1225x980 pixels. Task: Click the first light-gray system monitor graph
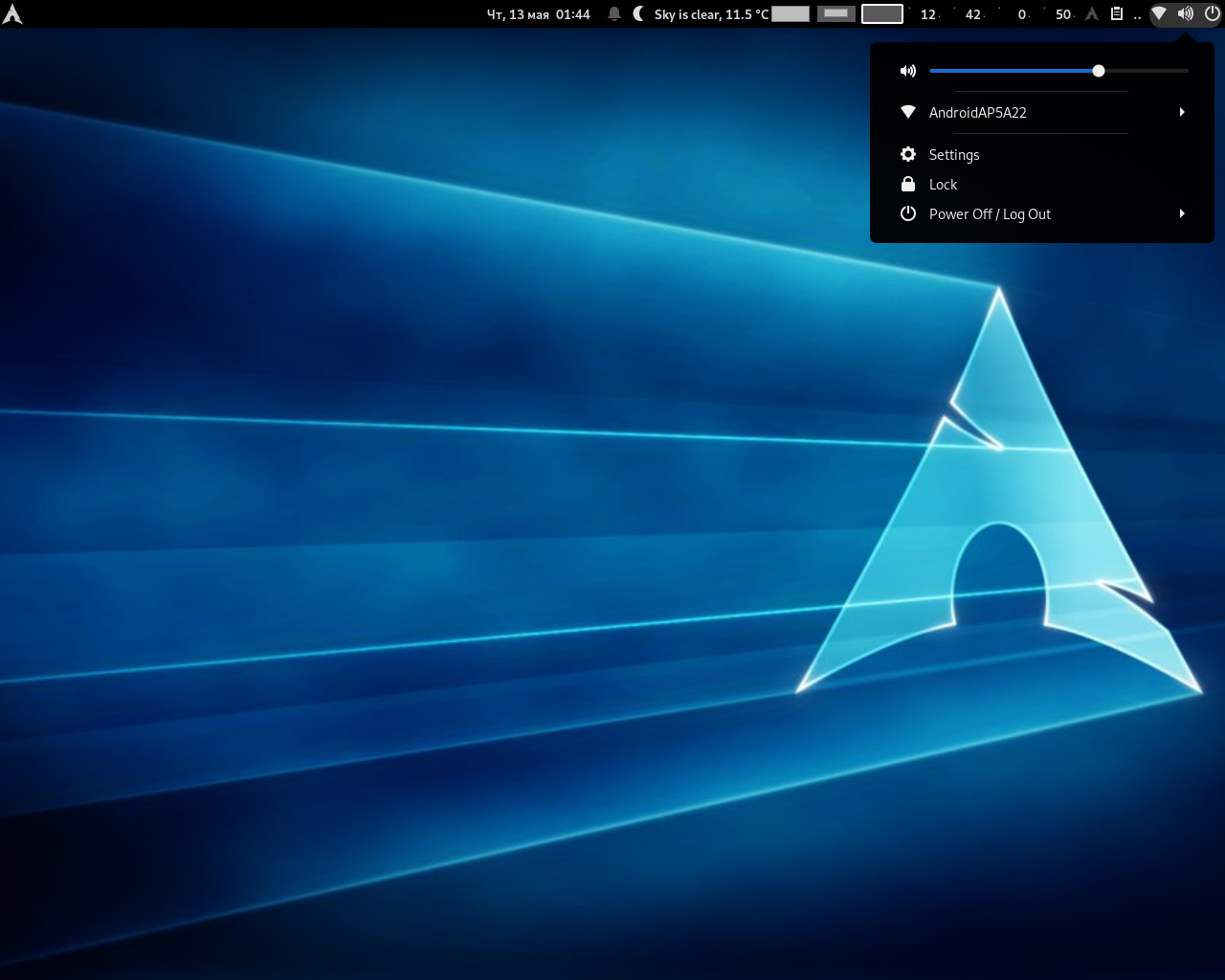coord(791,13)
